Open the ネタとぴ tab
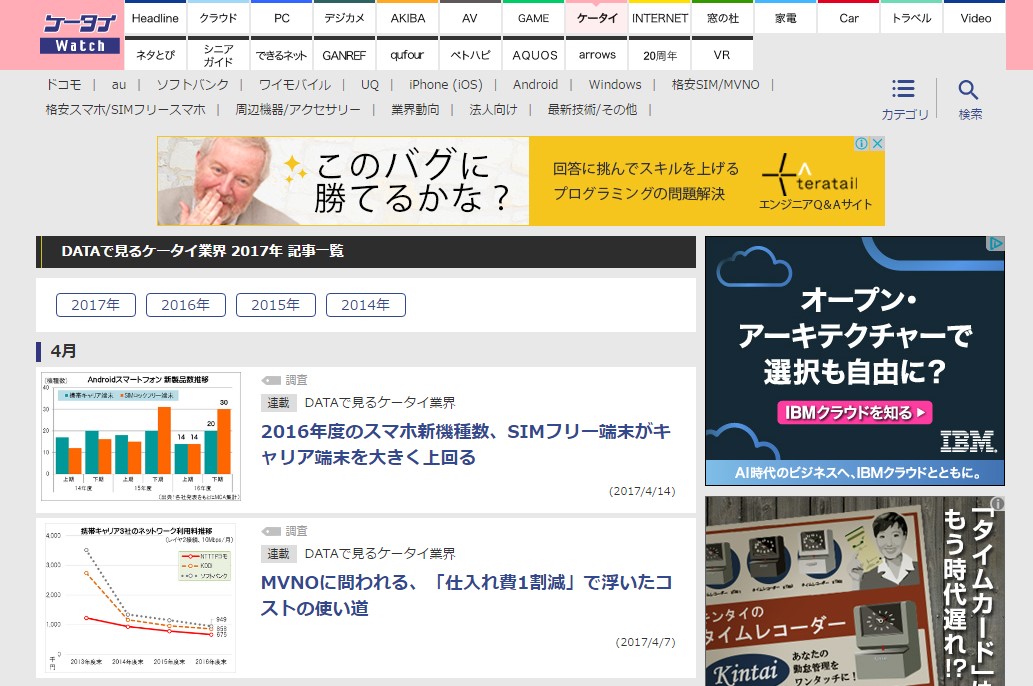 click(x=155, y=55)
